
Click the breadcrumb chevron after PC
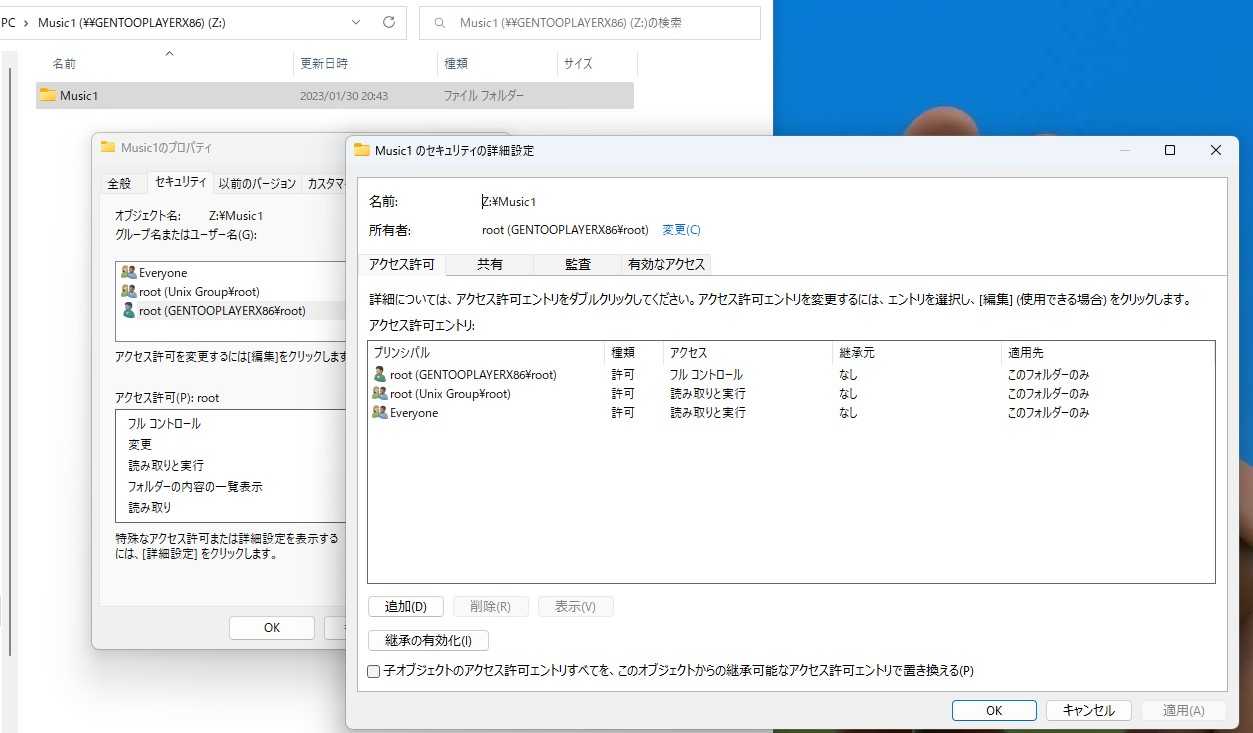tap(27, 22)
